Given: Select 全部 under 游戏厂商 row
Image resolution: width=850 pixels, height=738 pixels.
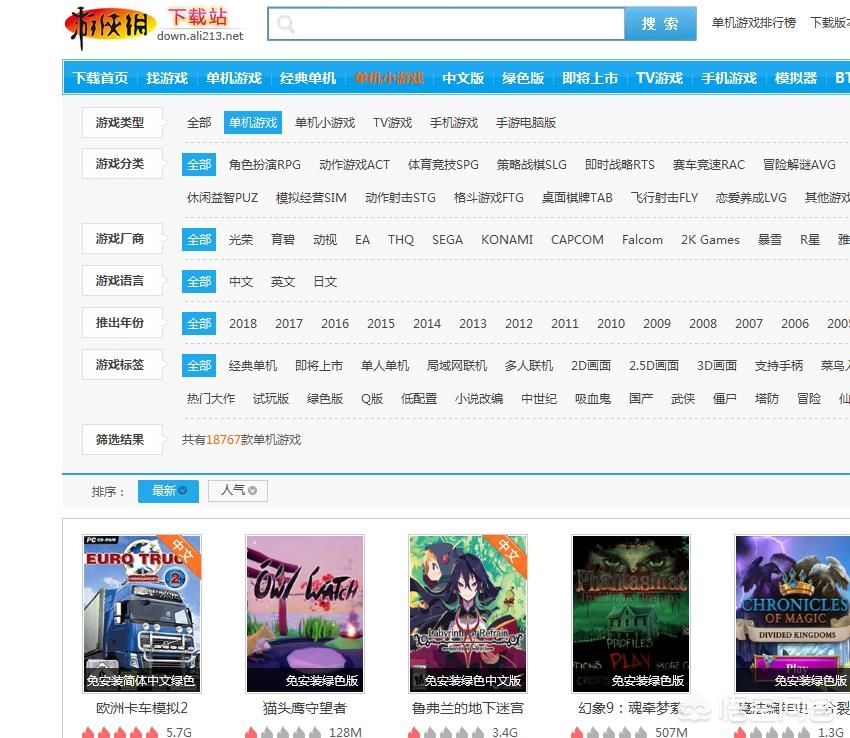Looking at the screenshot, I should click(198, 239).
